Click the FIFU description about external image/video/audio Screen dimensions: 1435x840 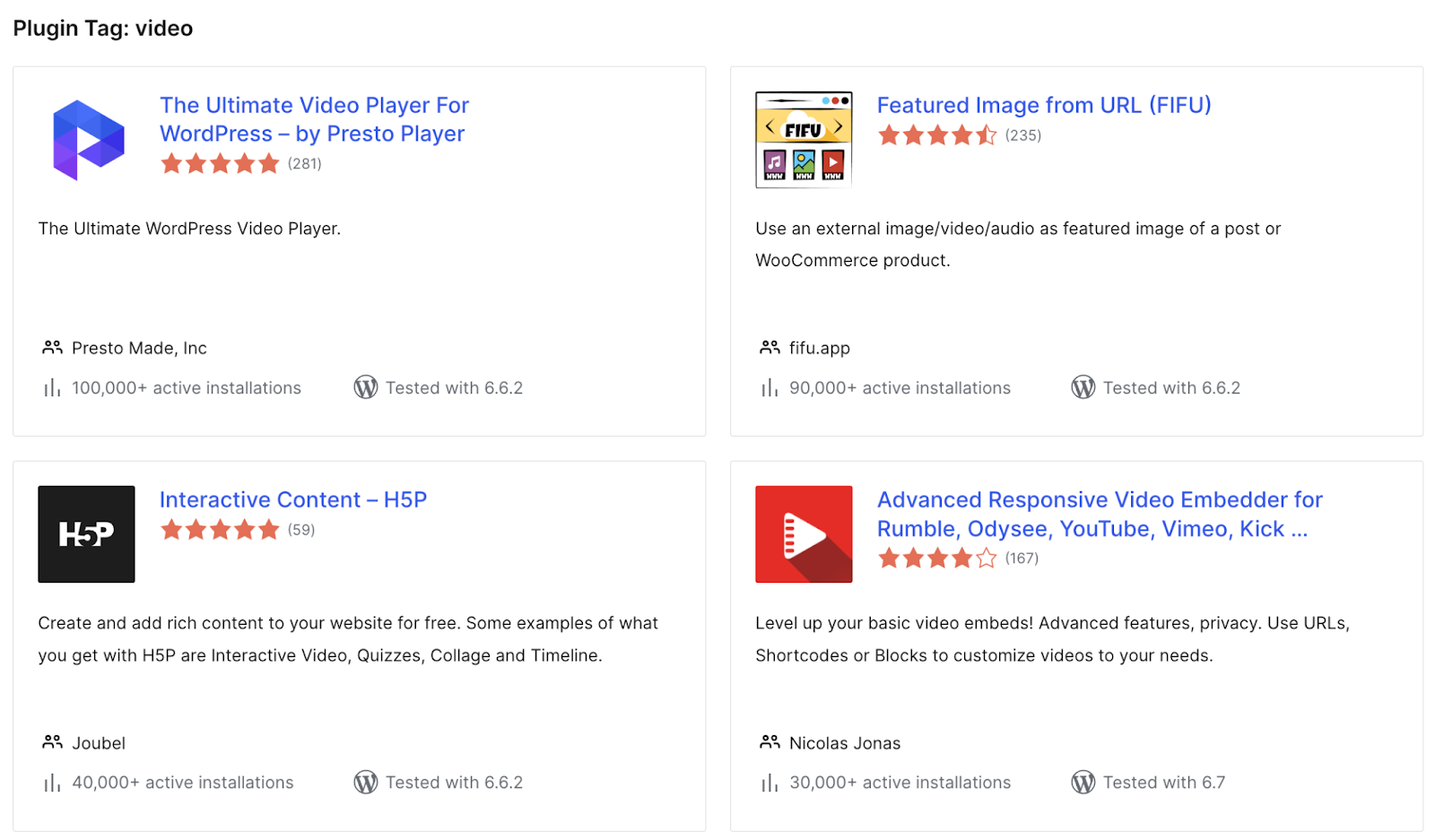pyautogui.click(x=1018, y=244)
